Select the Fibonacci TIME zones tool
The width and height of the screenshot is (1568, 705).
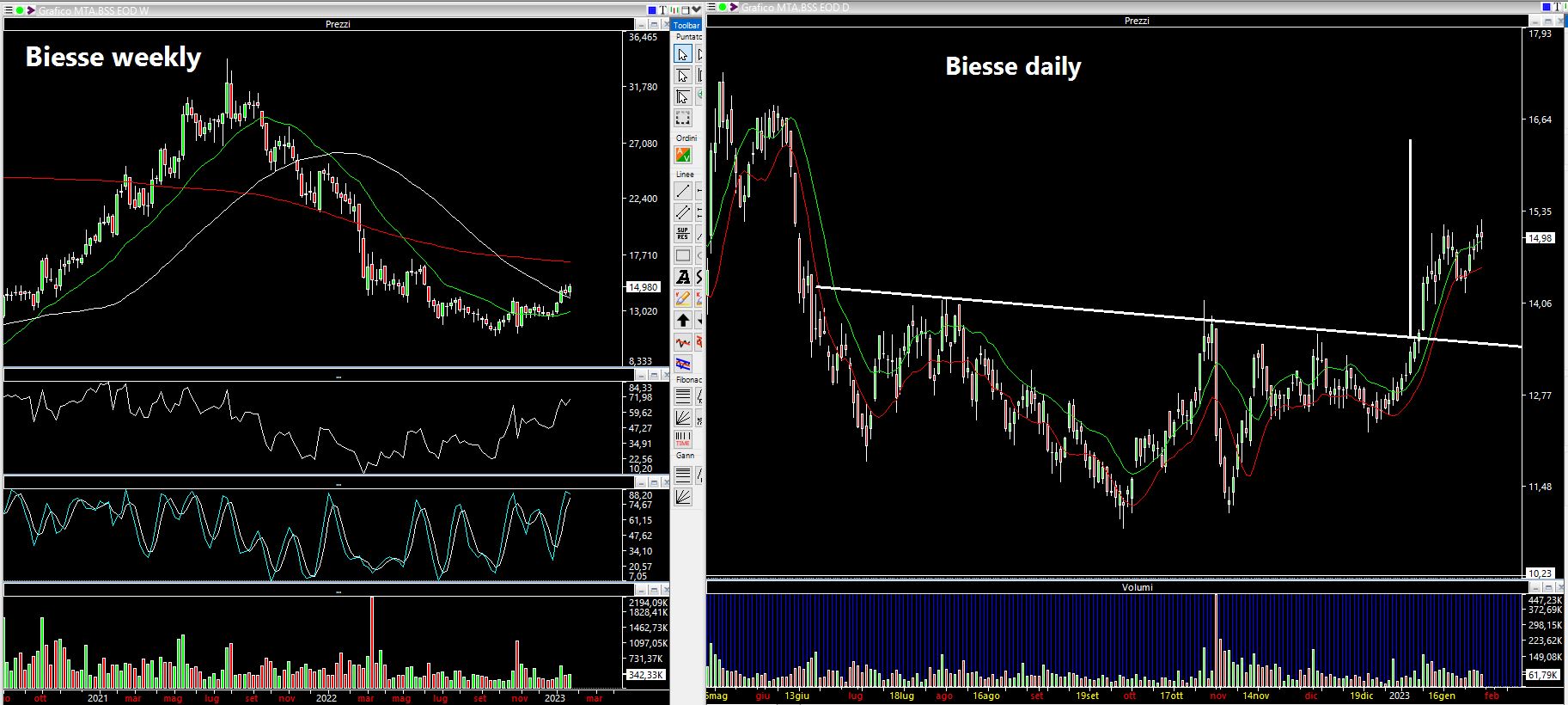click(683, 439)
